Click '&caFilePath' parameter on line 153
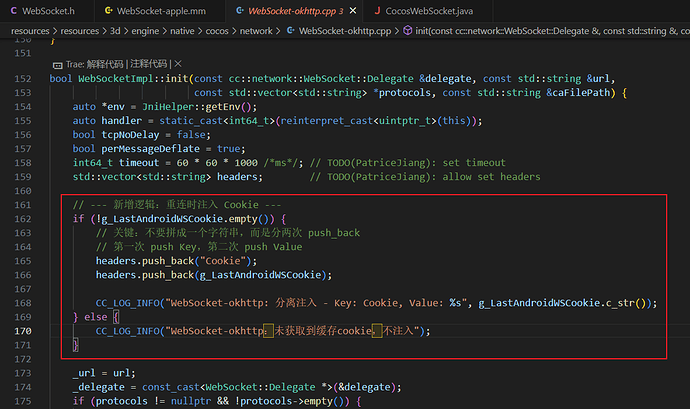This screenshot has height=409, width=690. tap(578, 93)
